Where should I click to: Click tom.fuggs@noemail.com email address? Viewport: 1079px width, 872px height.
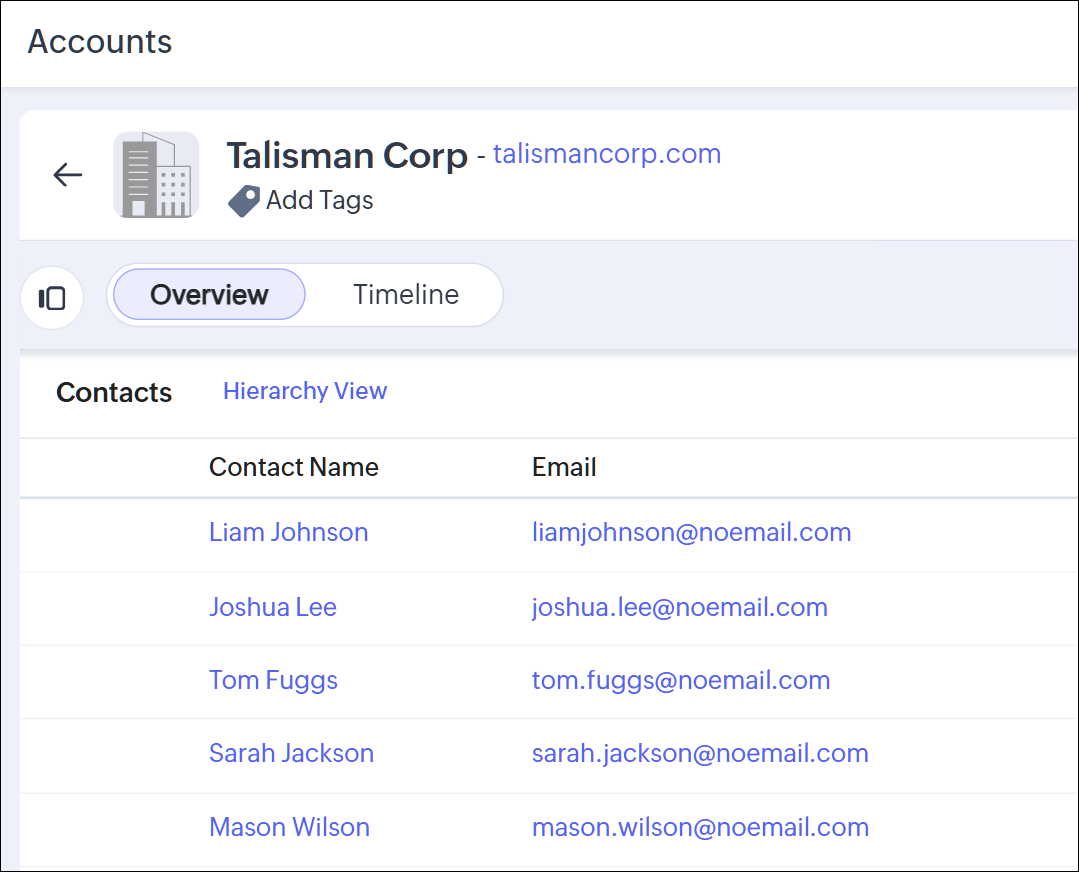pos(681,680)
